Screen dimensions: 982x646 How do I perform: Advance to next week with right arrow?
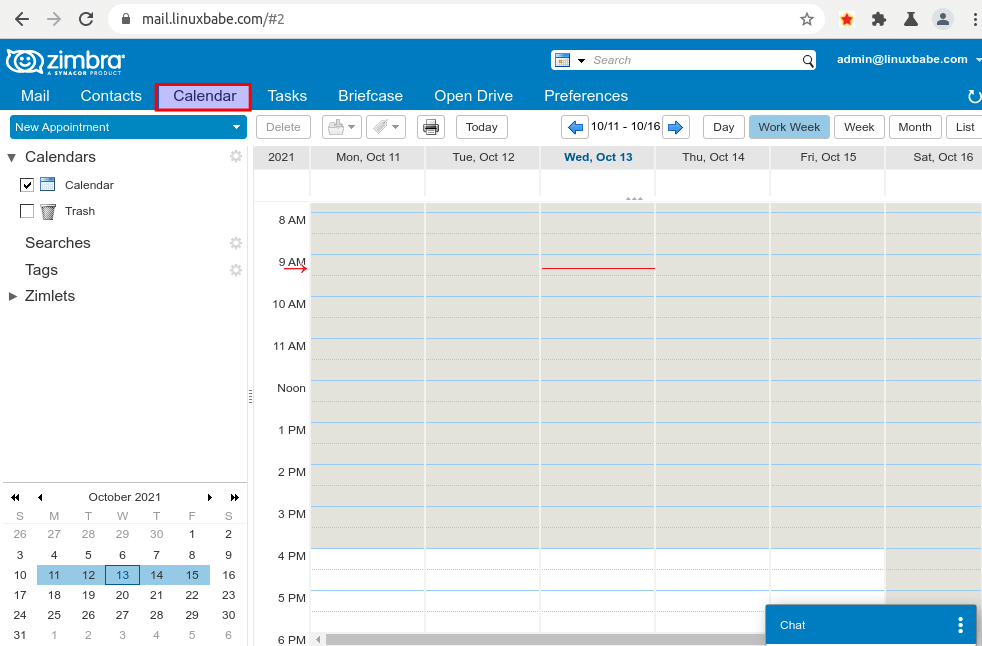(x=676, y=127)
